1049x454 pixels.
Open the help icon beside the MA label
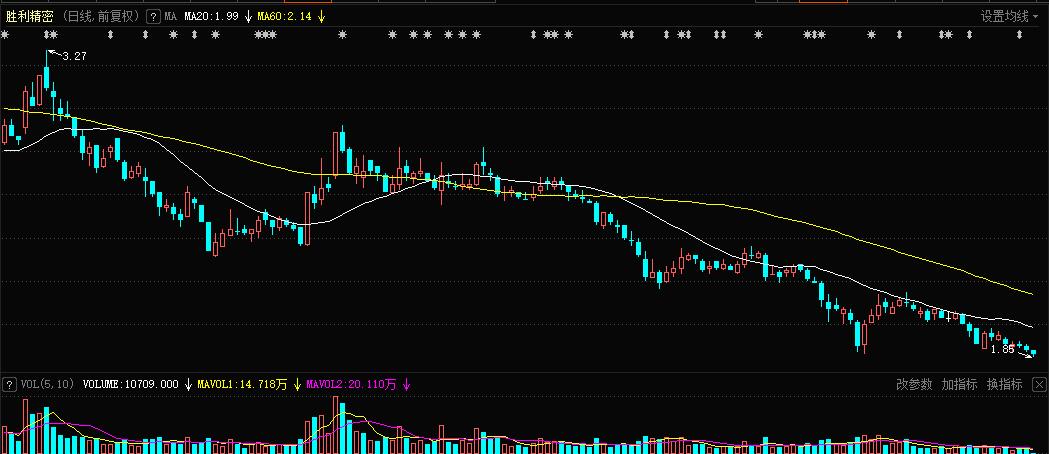tap(153, 16)
